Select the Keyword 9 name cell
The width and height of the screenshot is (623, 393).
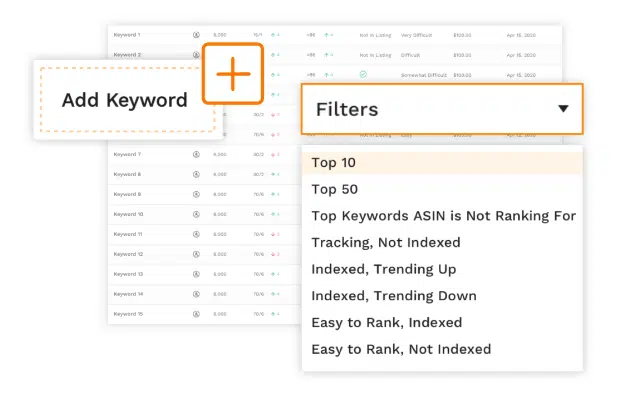[127, 194]
